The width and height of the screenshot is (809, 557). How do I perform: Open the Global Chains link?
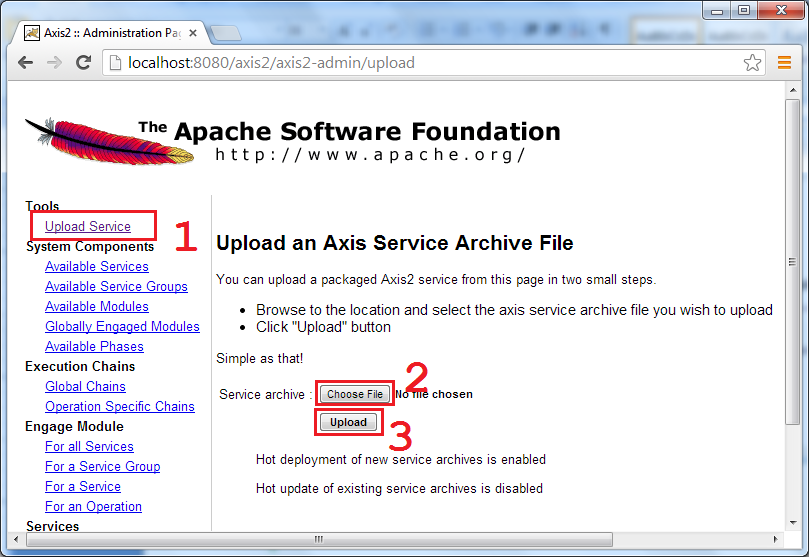tap(85, 387)
